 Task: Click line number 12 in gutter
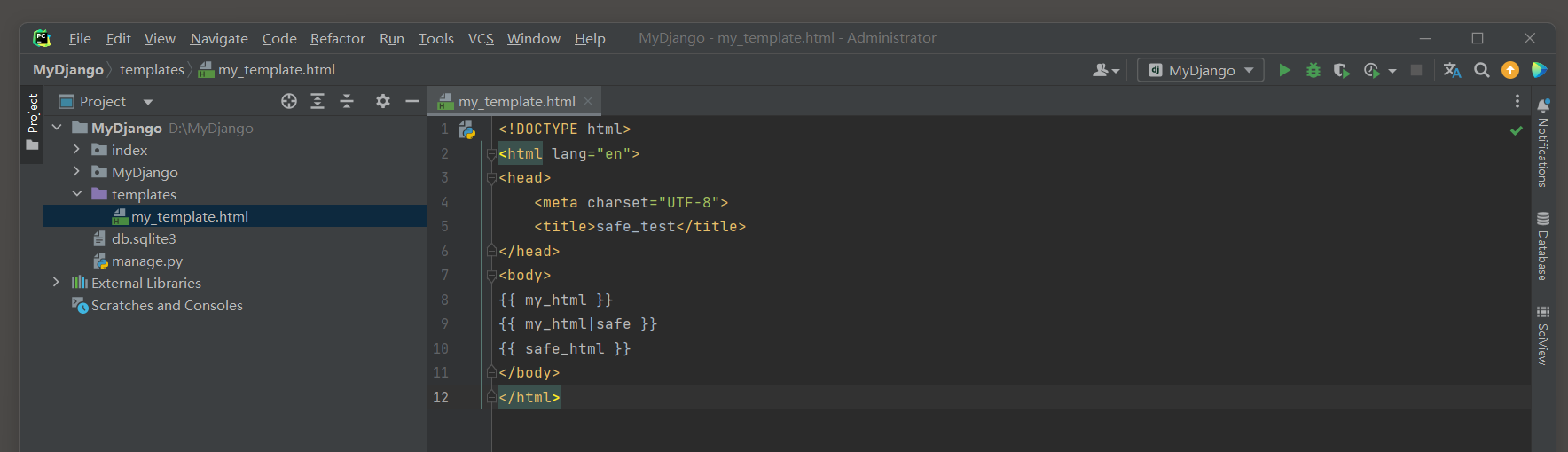point(441,398)
